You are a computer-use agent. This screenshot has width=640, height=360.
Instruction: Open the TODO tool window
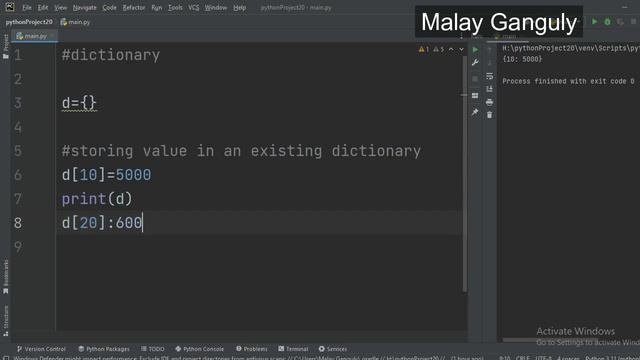(x=153, y=349)
